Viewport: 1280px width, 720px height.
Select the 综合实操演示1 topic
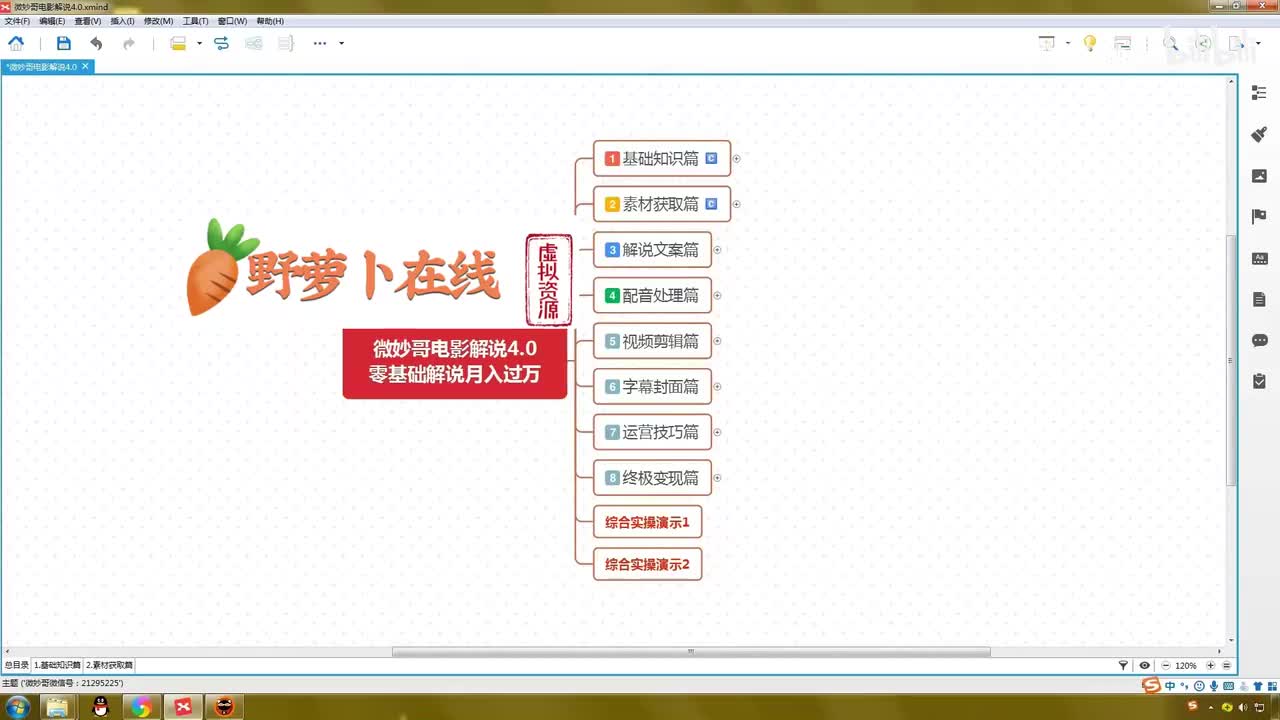click(647, 522)
